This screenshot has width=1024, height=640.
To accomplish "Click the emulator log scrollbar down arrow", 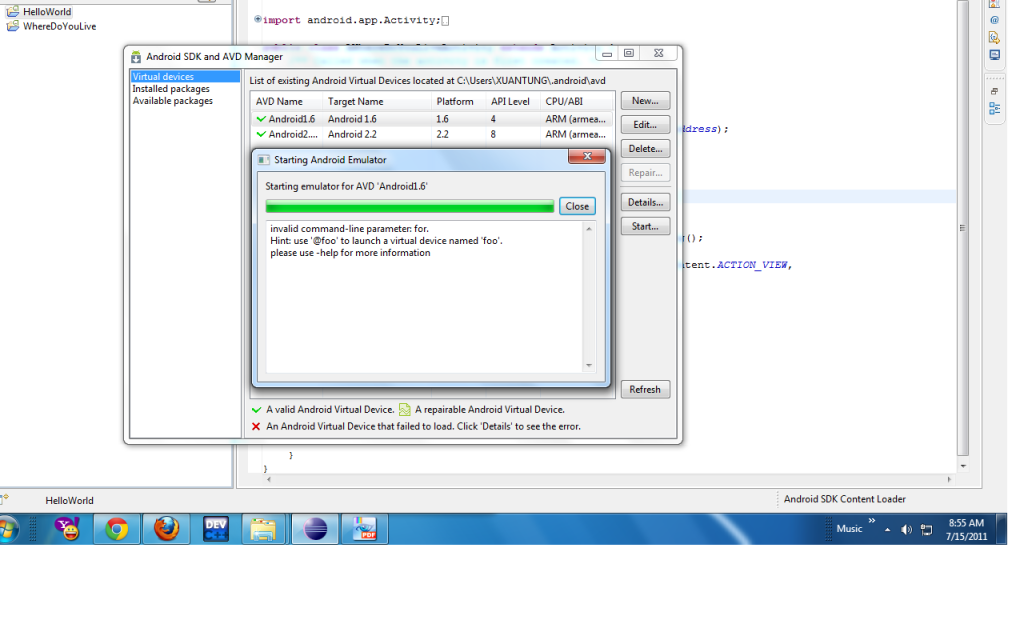I will click(x=589, y=366).
